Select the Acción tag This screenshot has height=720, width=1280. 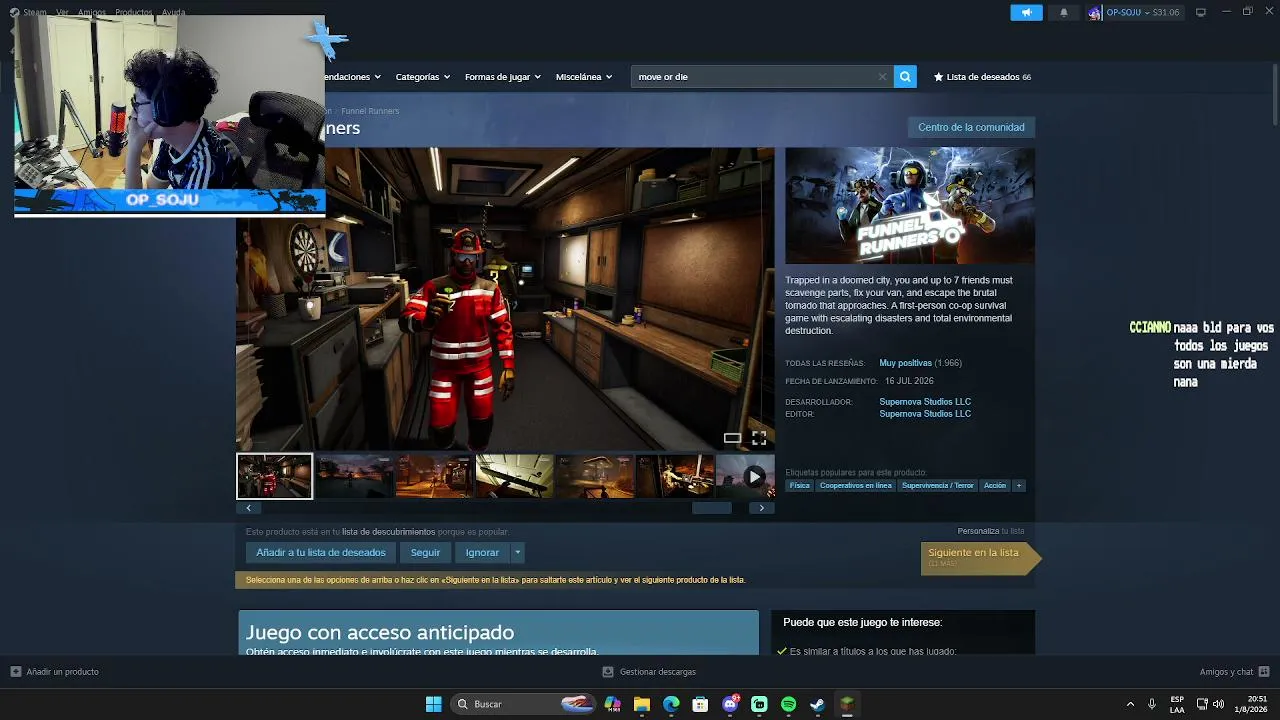(995, 486)
